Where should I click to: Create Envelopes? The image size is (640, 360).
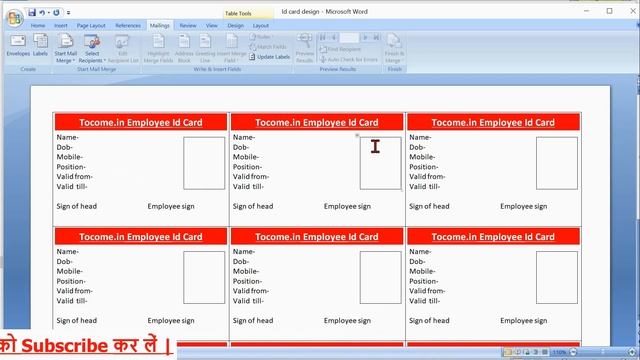pos(18,45)
